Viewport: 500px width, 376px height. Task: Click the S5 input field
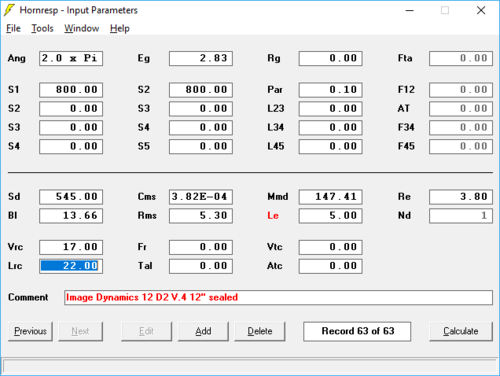click(201, 147)
